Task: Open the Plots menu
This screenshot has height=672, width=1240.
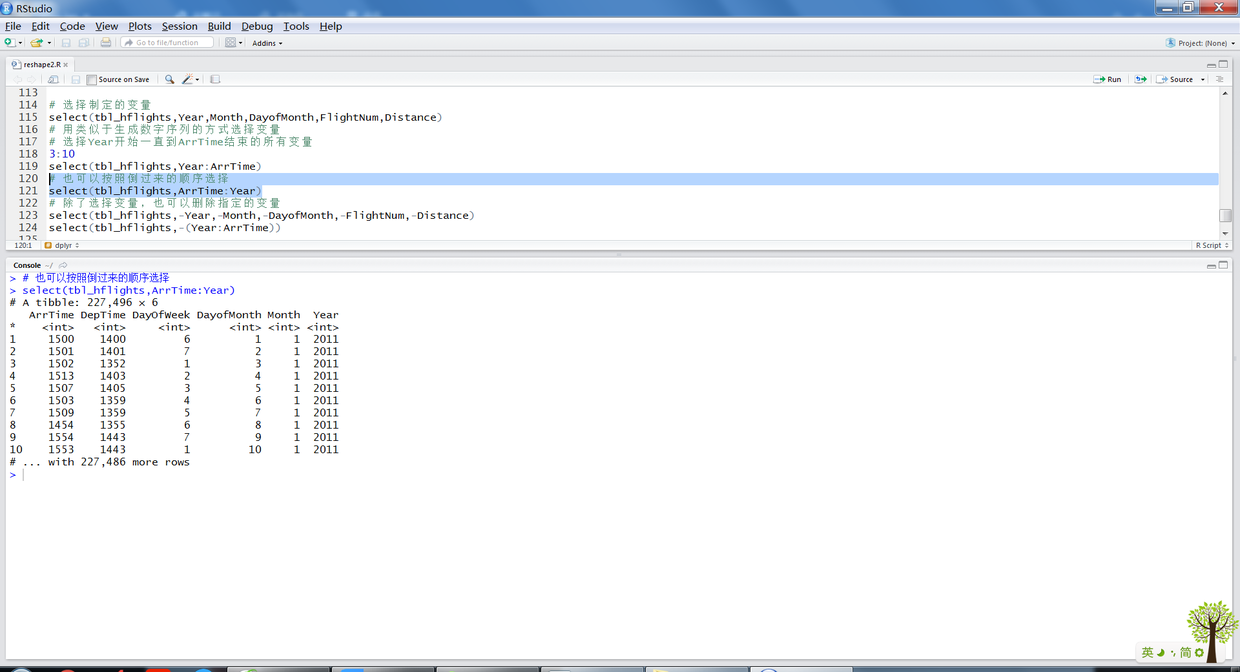Action: (x=140, y=26)
